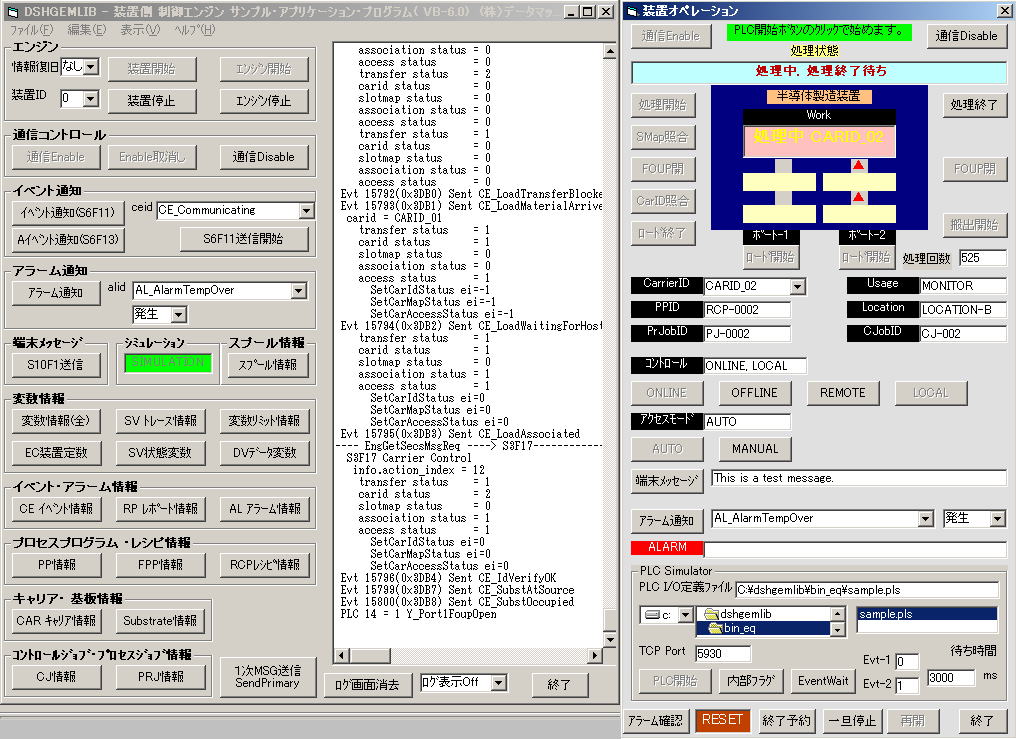Click the log horizontal scrollbar right arrow
The height and width of the screenshot is (739, 1016).
pos(594,655)
